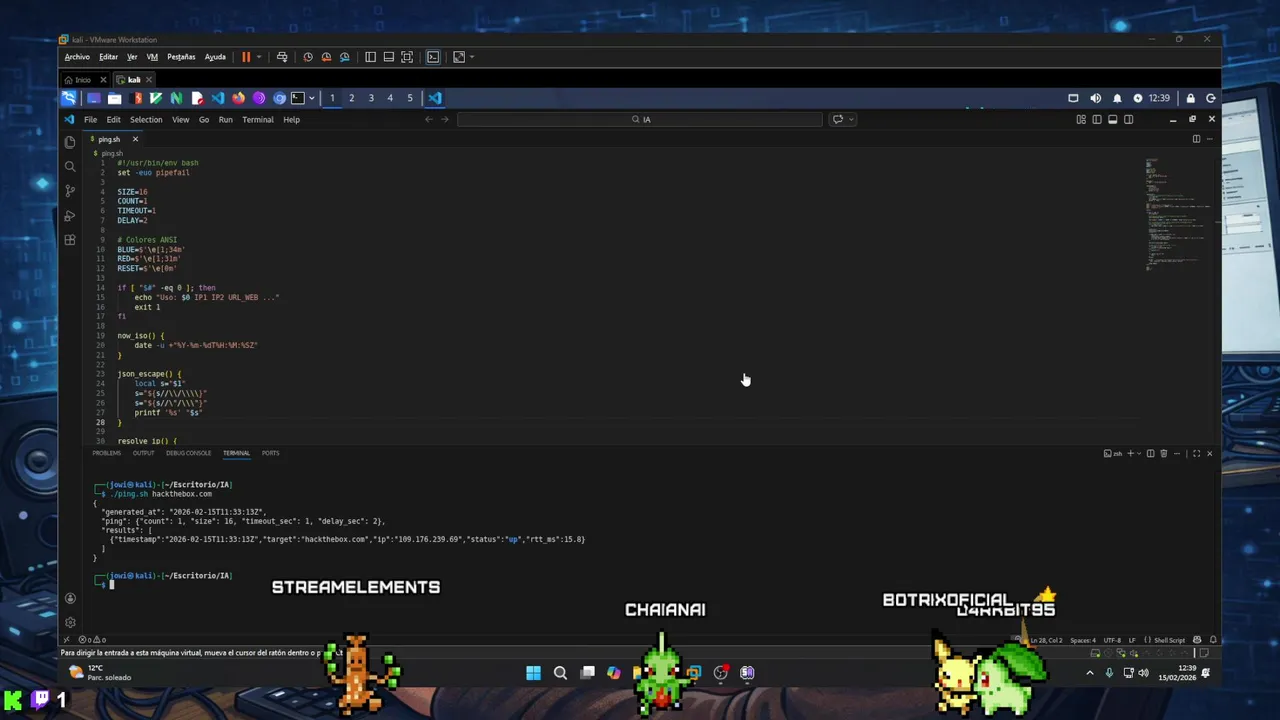The width and height of the screenshot is (1280, 720).
Task: Open the chat dropdown next to command center
Action: [851, 119]
